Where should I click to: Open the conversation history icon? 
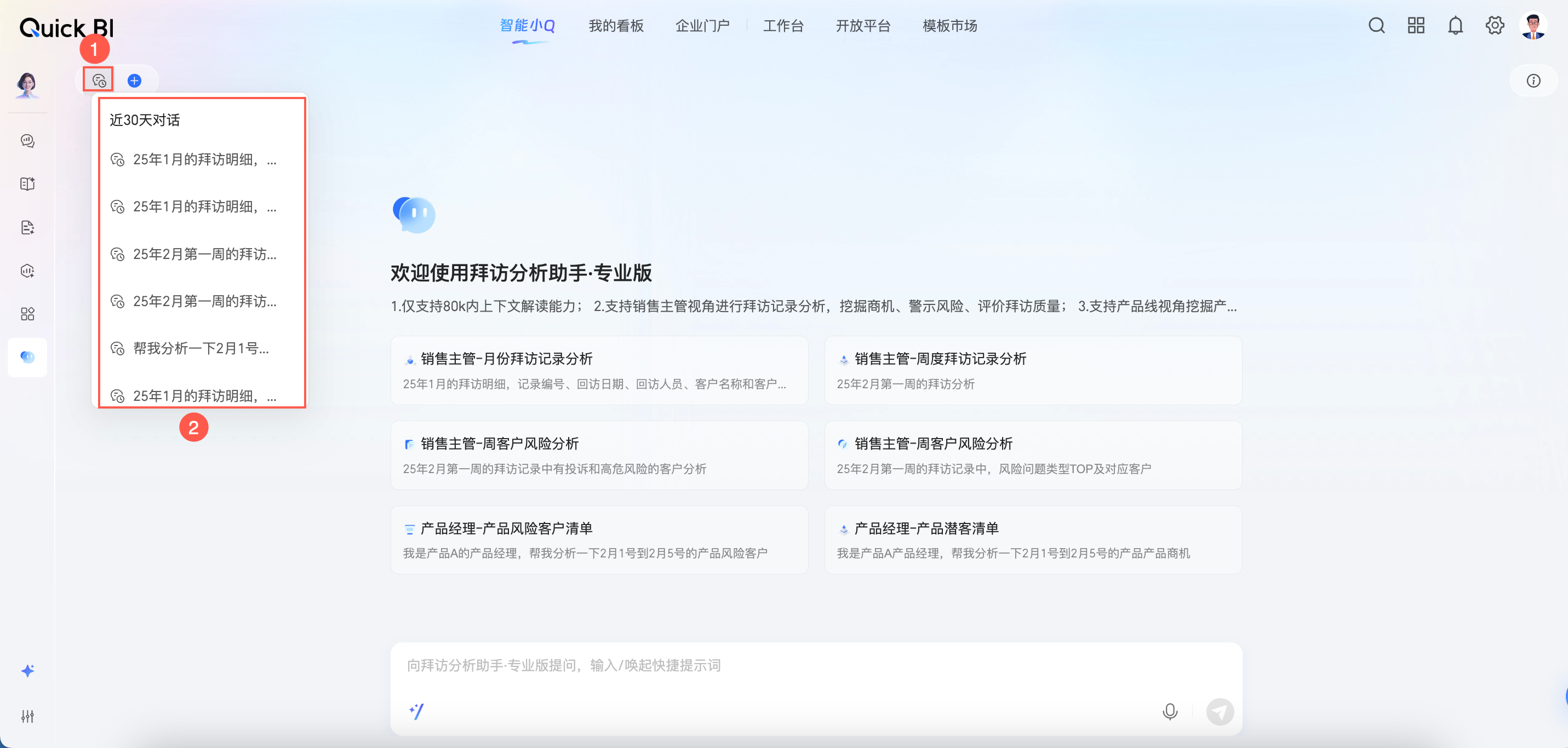99,80
